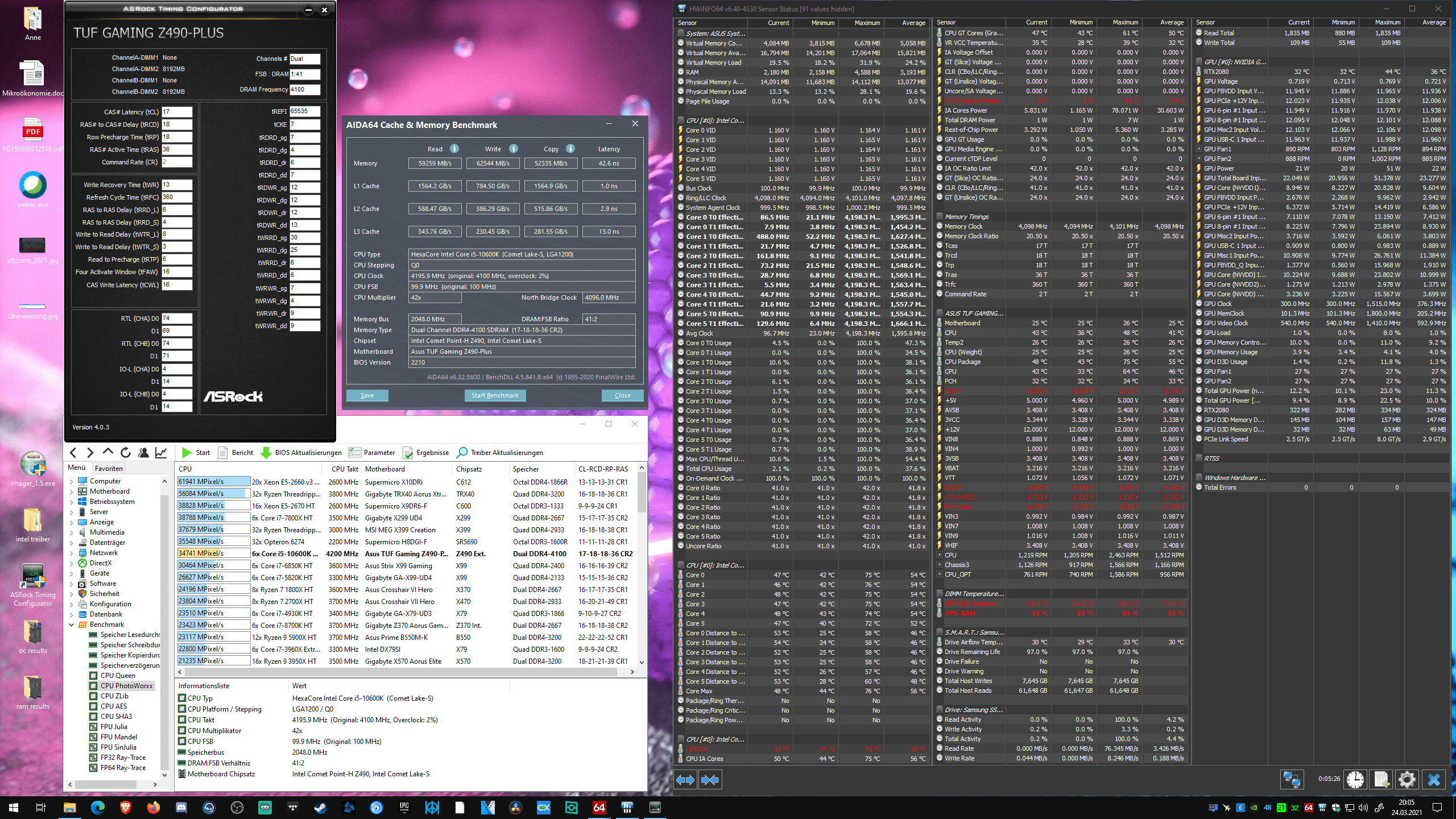Open ASRock Timing Configurator desktop shortcut
The width and height of the screenshot is (1456, 819).
(x=33, y=585)
